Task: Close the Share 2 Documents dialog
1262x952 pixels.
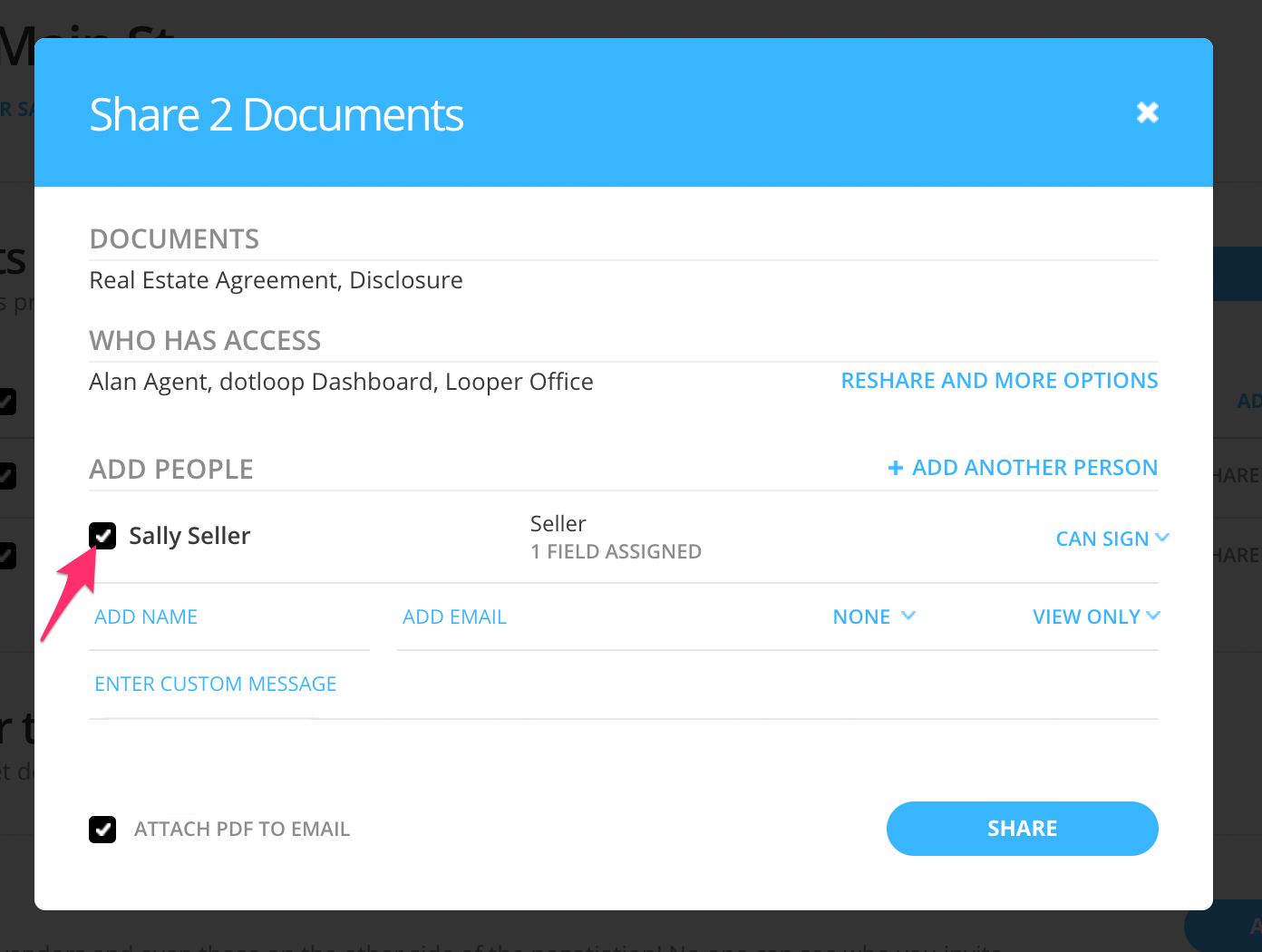Action: pos(1147,112)
